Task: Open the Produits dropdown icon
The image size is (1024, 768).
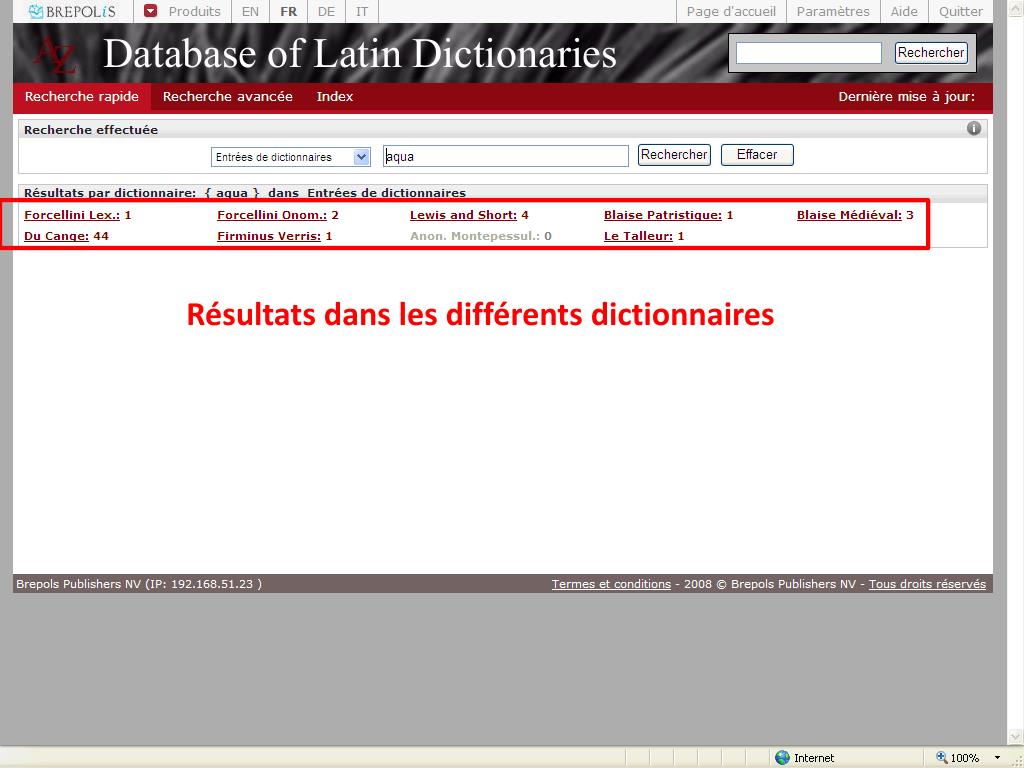Action: (151, 11)
